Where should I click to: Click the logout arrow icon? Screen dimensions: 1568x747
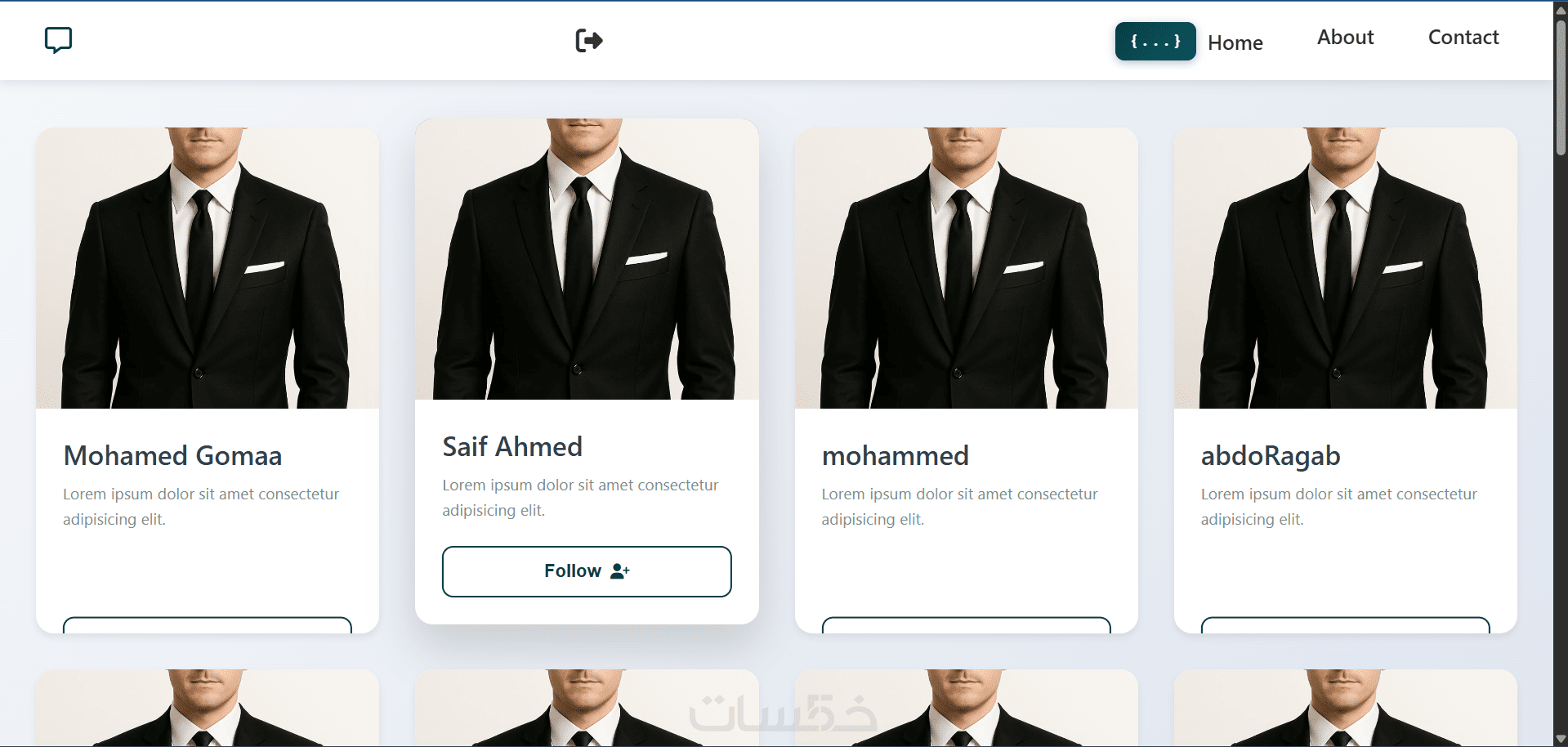pyautogui.click(x=589, y=40)
